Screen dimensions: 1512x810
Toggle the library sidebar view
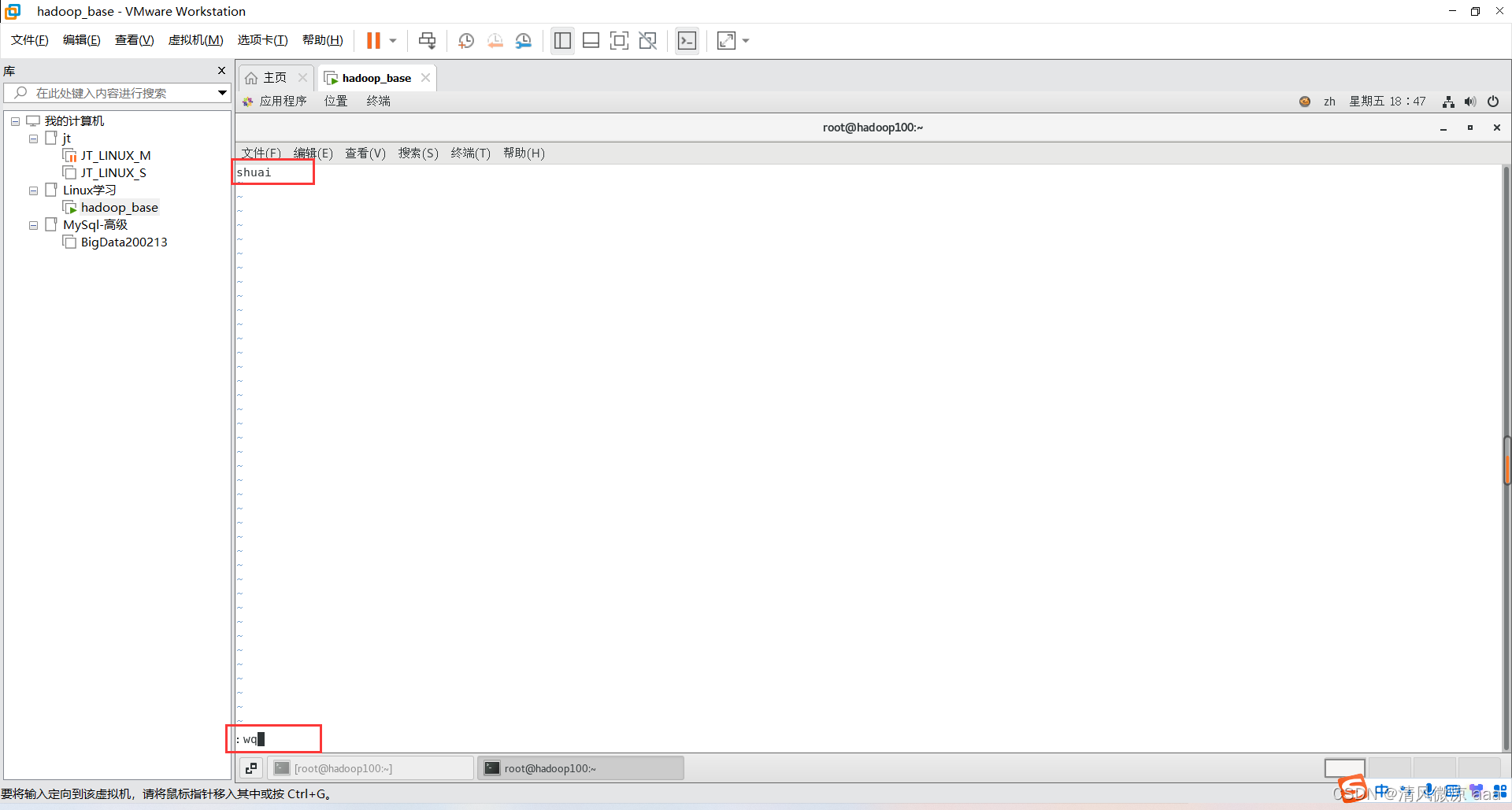click(x=562, y=40)
